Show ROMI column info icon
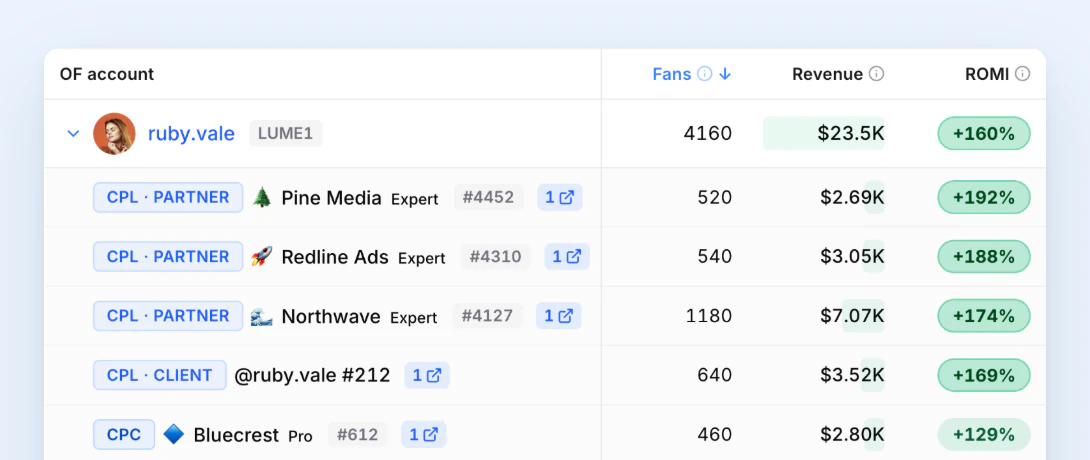 tap(1022, 74)
